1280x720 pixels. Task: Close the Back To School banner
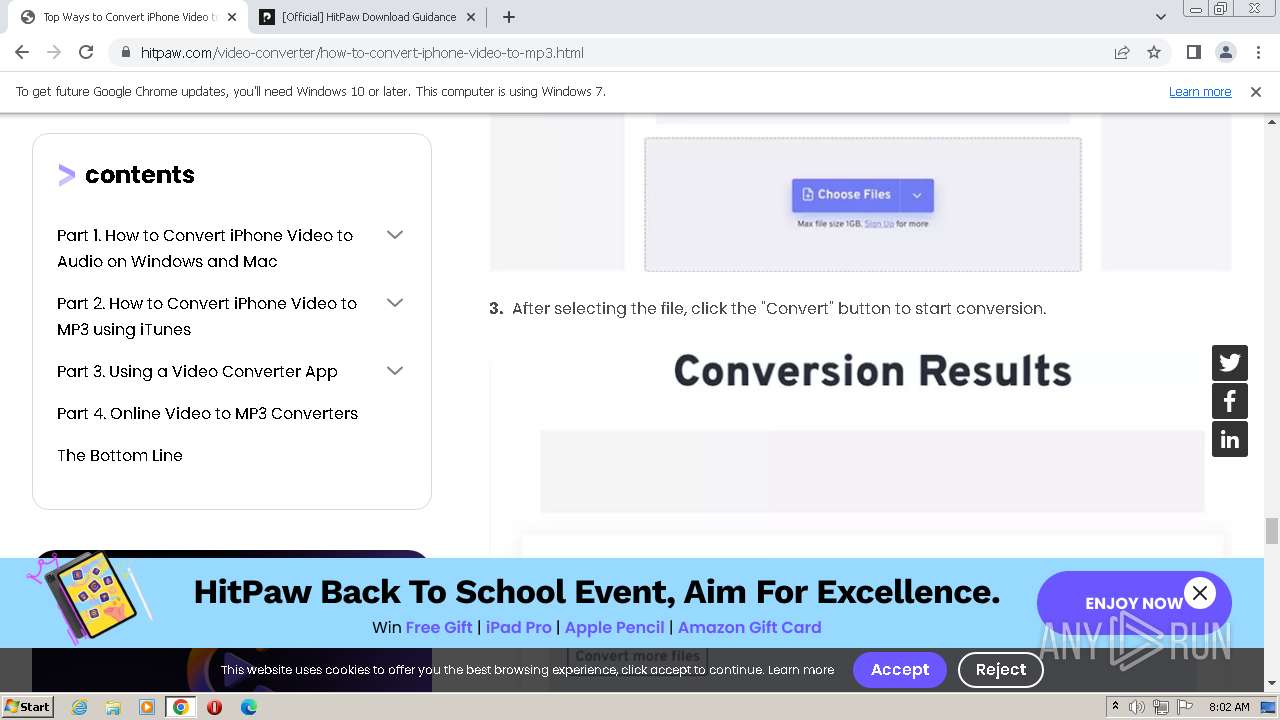[x=1200, y=593]
